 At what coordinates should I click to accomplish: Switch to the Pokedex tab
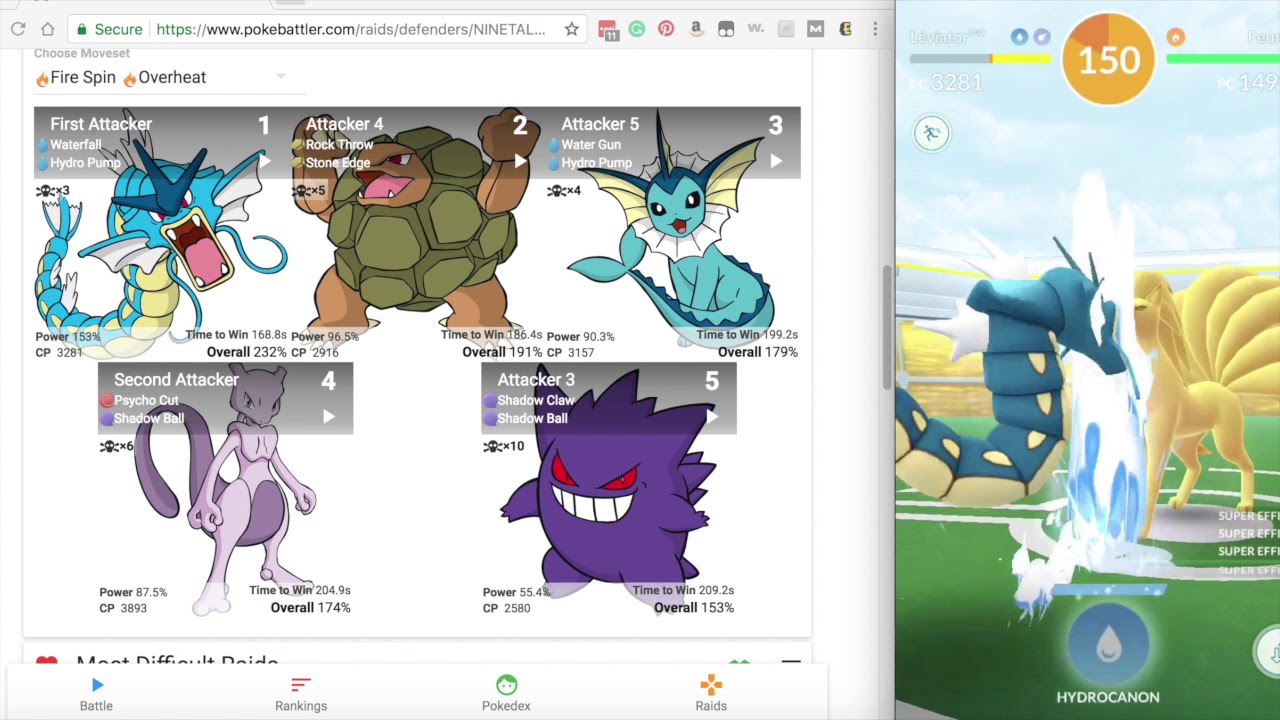(x=506, y=694)
